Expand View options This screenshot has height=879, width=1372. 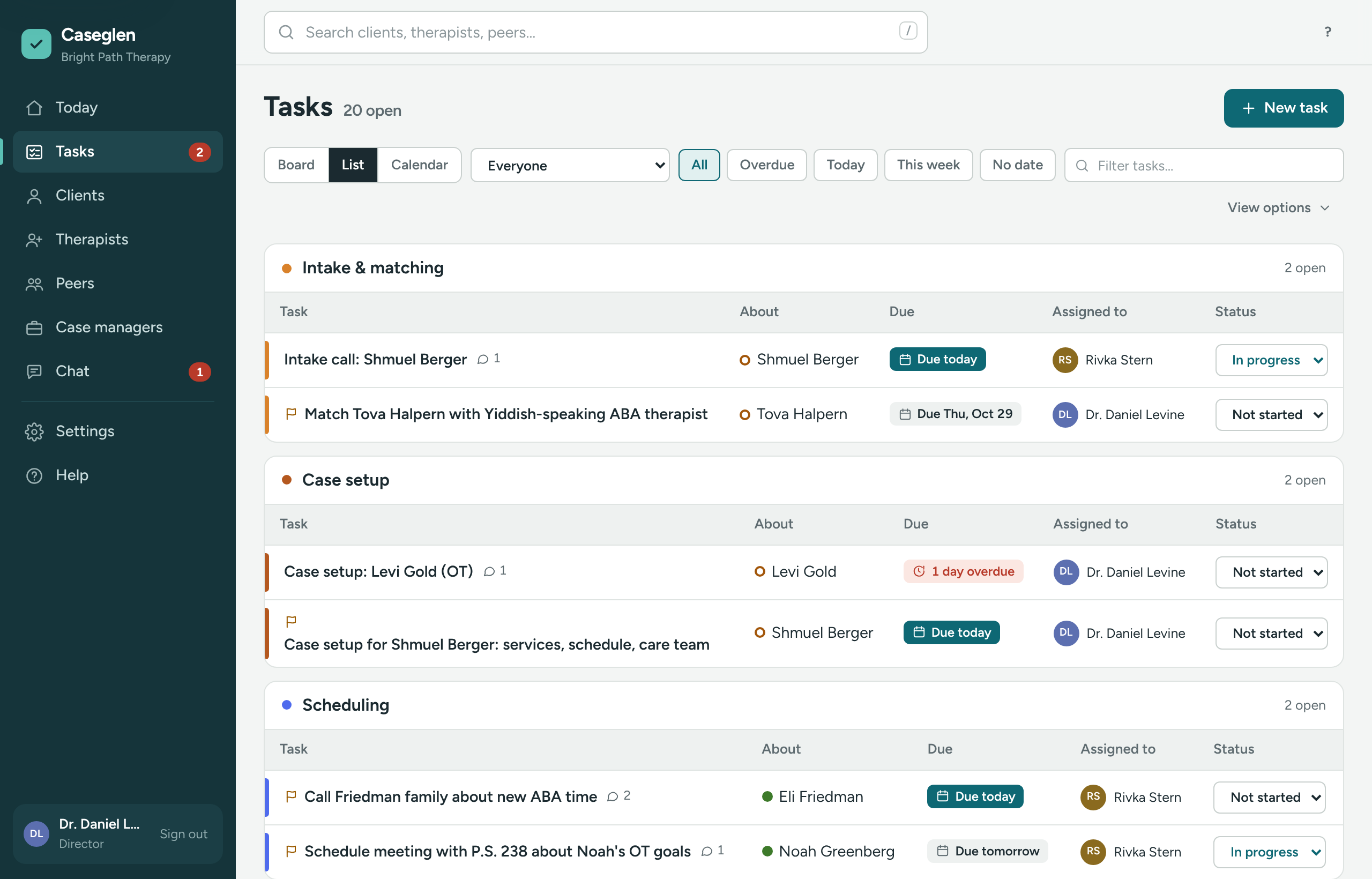click(1278, 208)
